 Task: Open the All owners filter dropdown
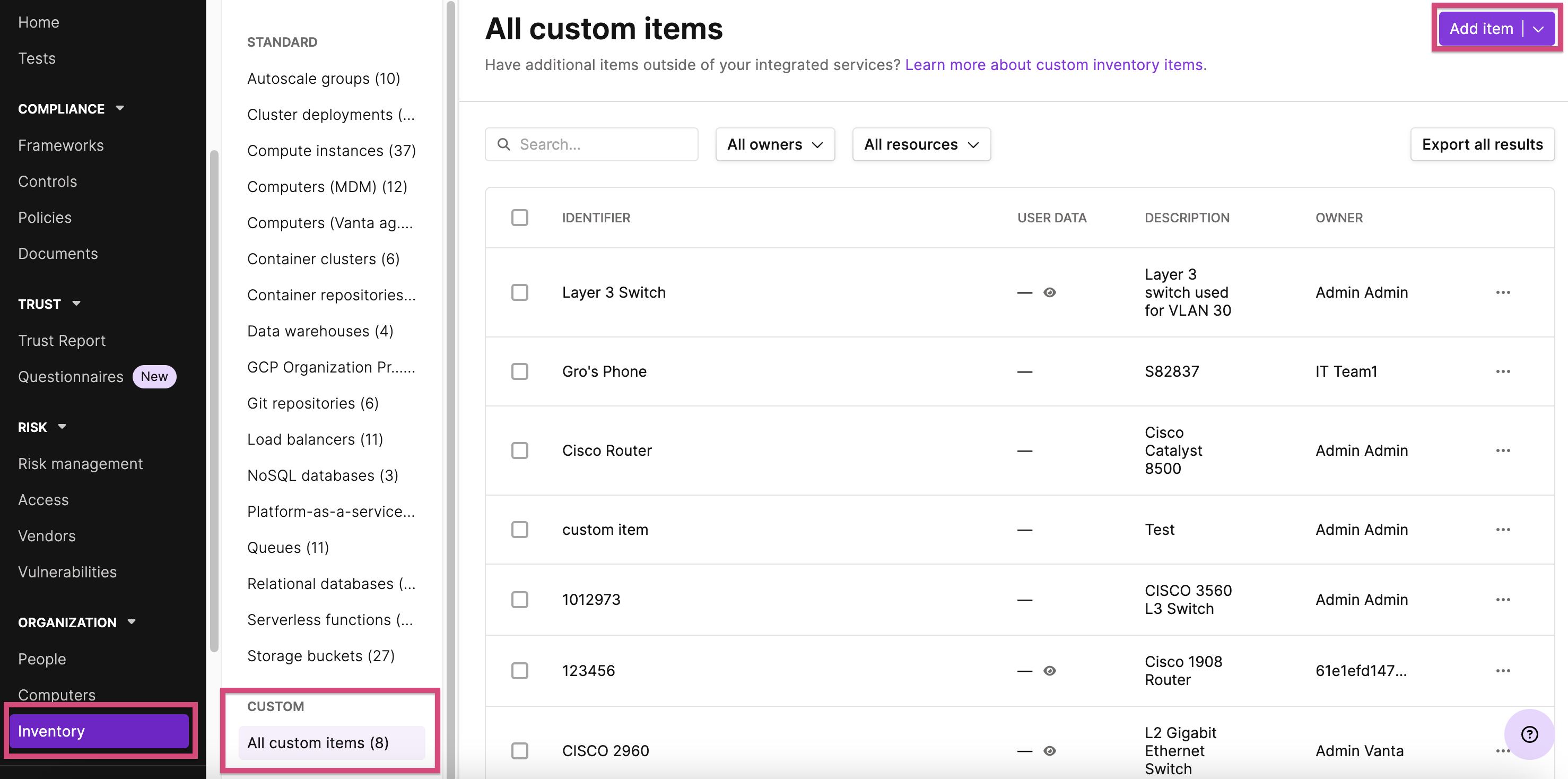[x=775, y=144]
